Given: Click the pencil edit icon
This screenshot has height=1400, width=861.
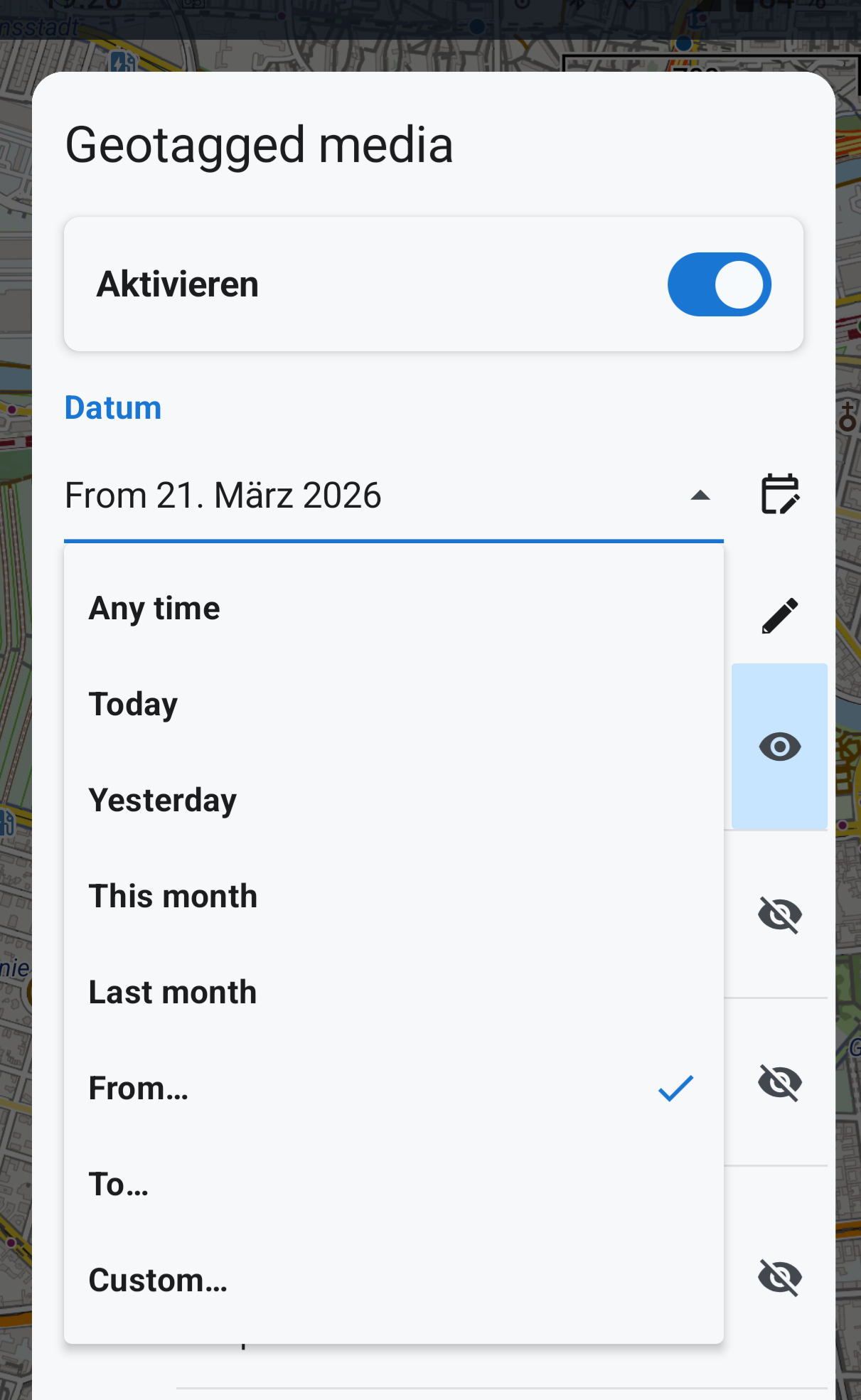Looking at the screenshot, I should [780, 616].
